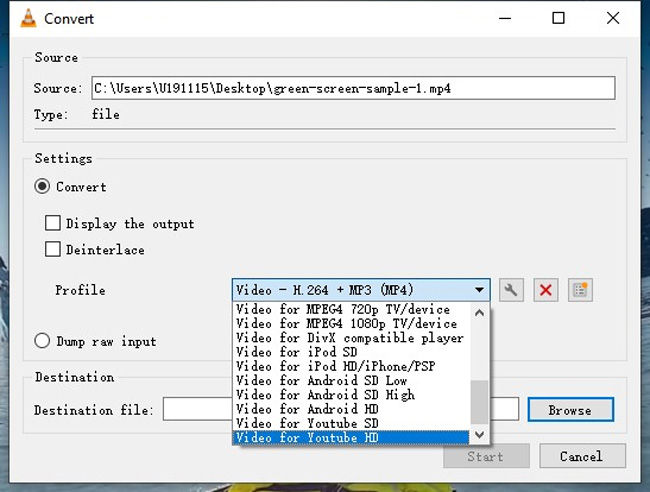
Task: Choose Video for Android SD High
Action: [x=351, y=395]
